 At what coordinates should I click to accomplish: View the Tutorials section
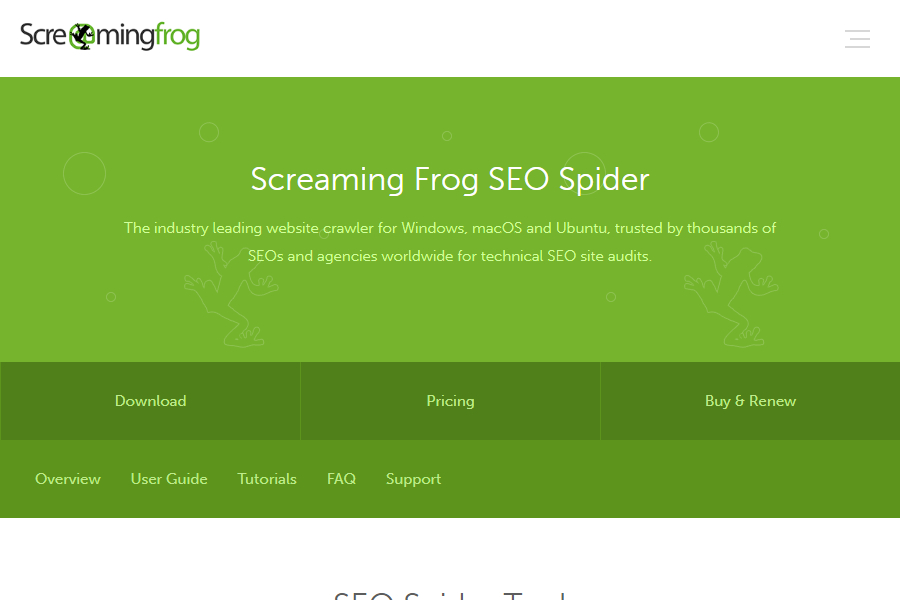click(x=266, y=479)
